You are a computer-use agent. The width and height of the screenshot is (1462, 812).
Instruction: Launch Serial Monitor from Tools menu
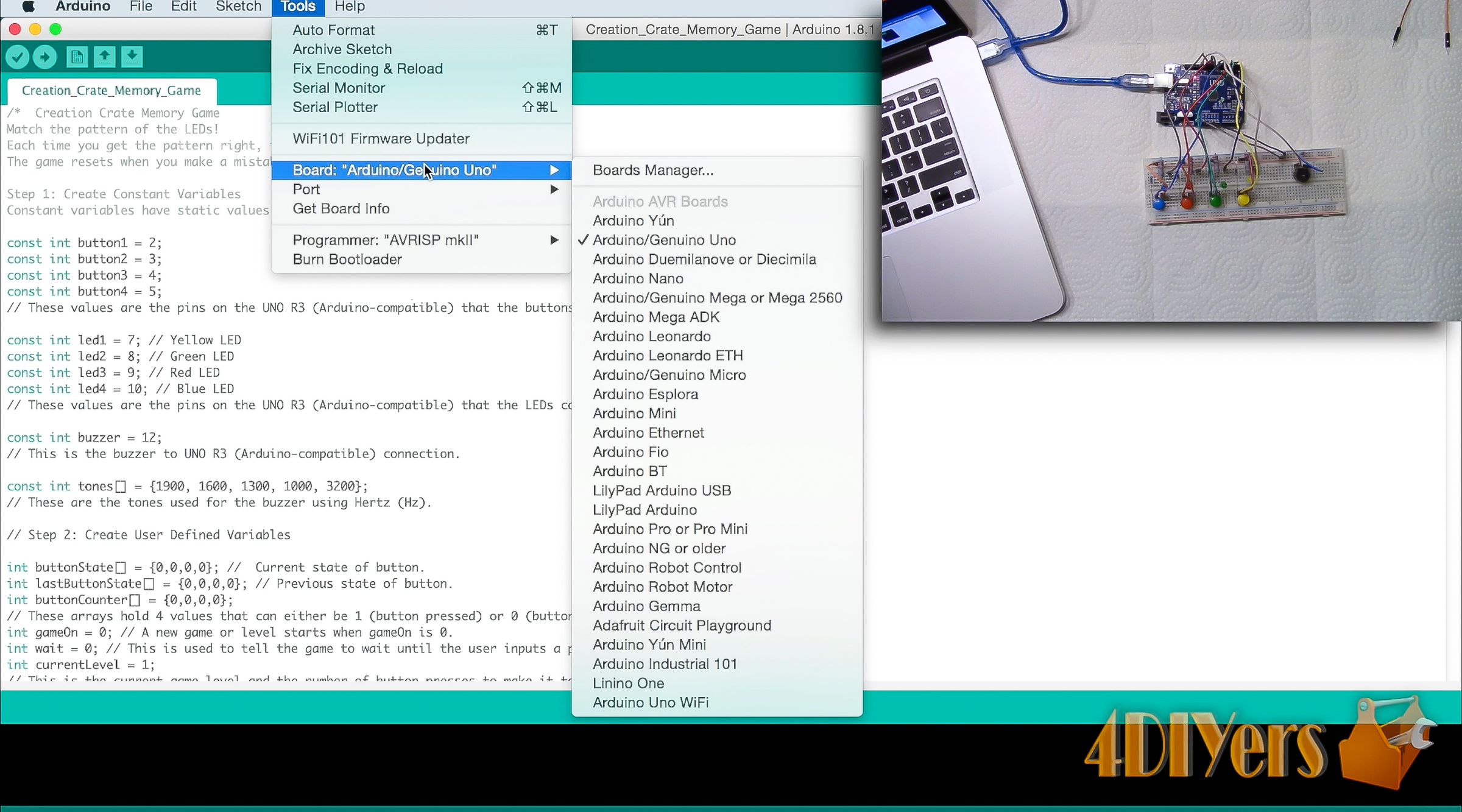point(339,88)
